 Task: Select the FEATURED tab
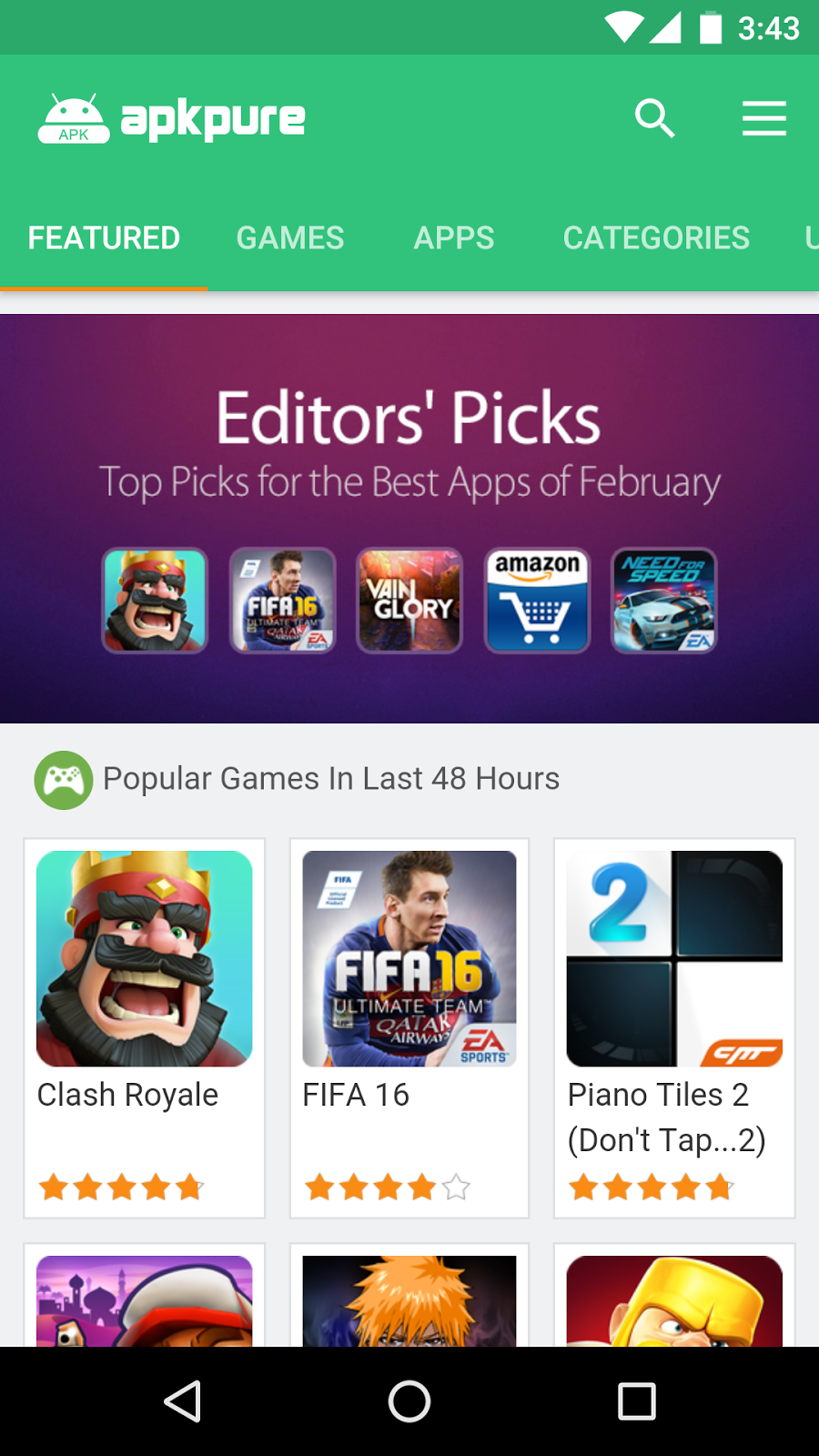click(104, 238)
